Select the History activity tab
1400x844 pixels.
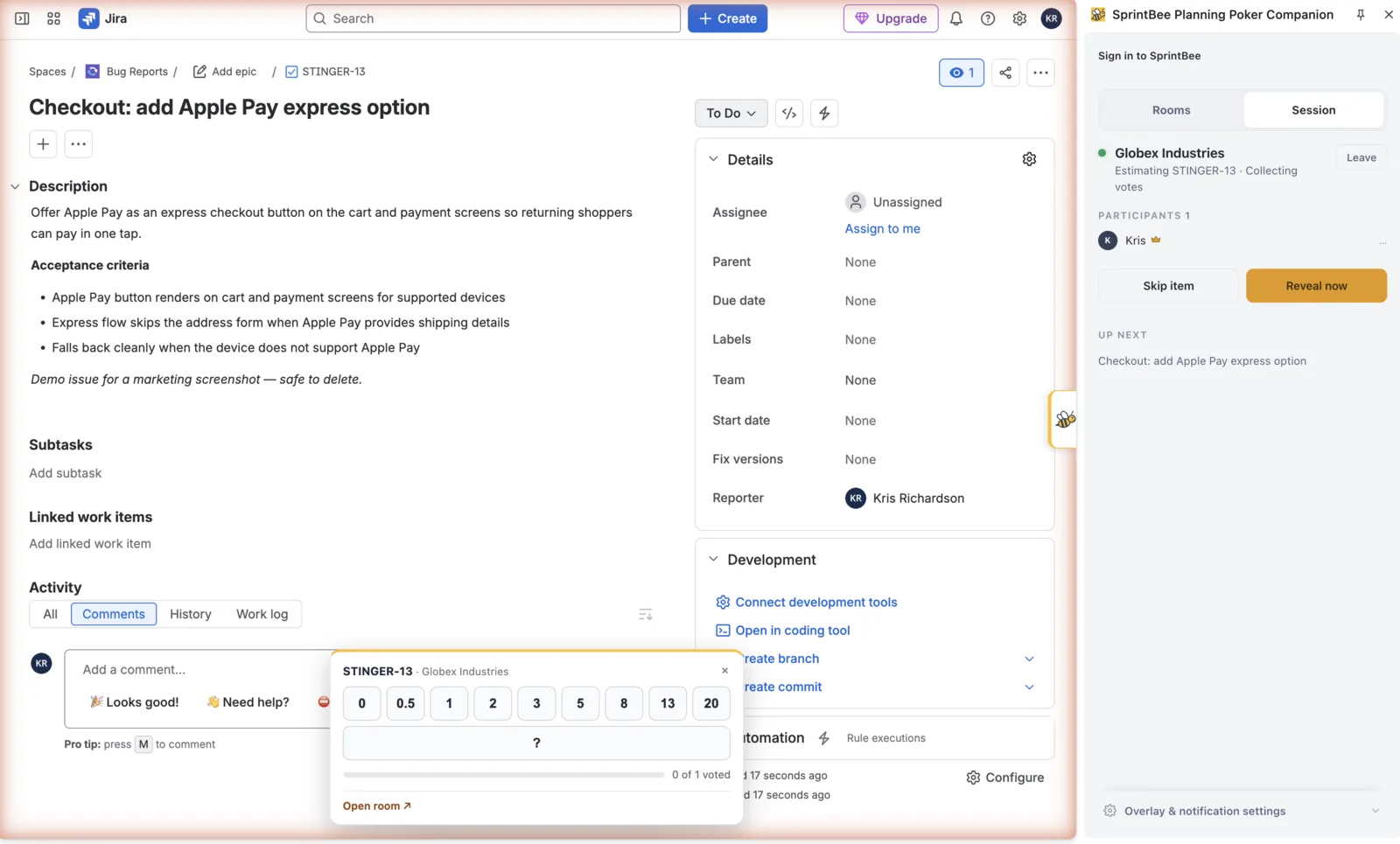coord(191,614)
